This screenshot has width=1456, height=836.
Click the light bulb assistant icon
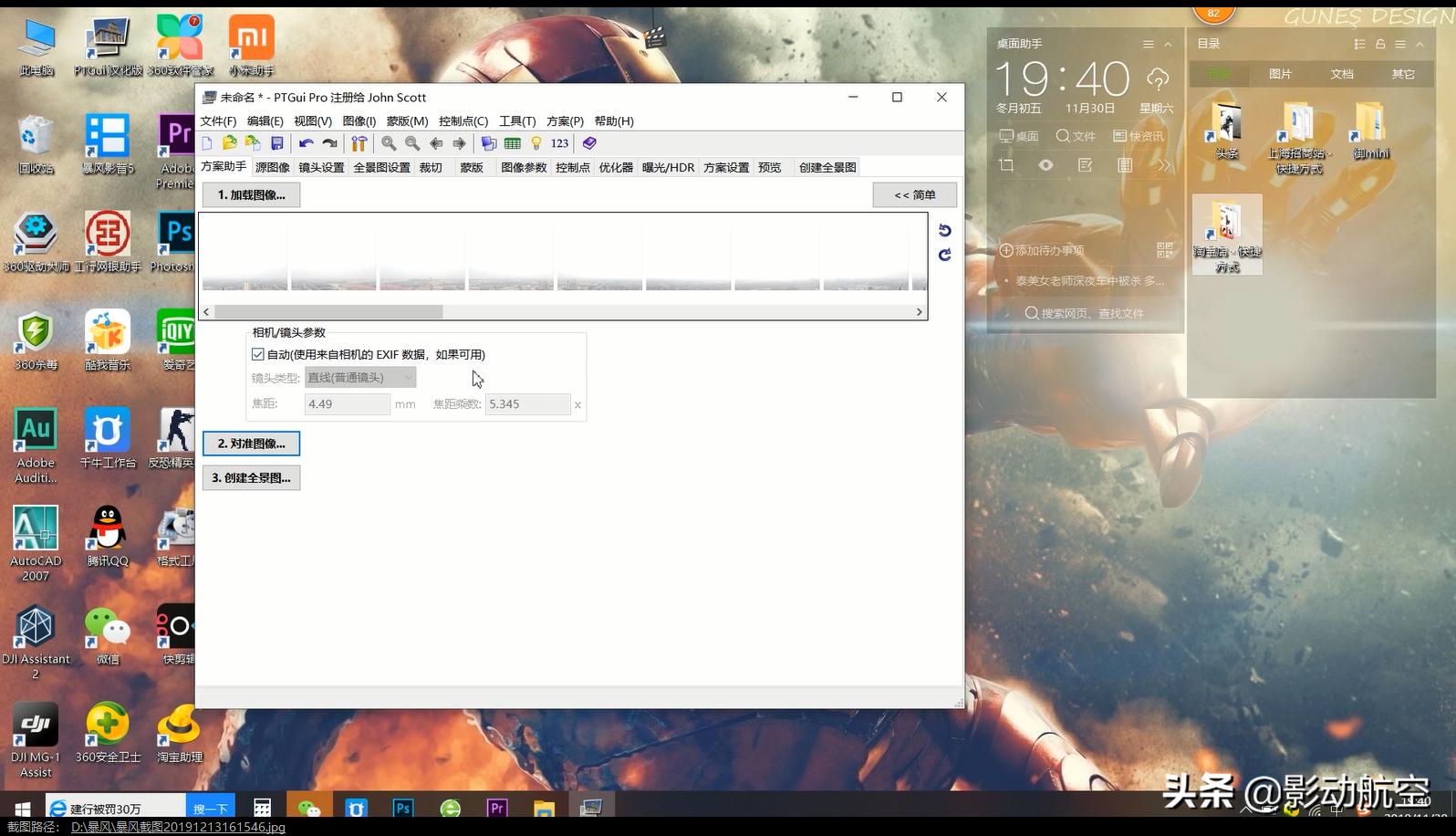[x=536, y=143]
